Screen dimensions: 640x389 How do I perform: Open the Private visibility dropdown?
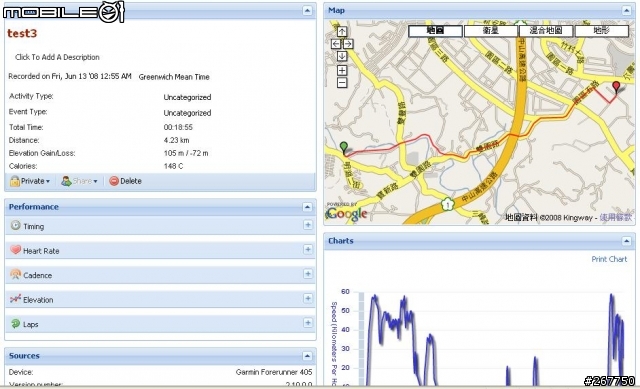click(x=30, y=181)
